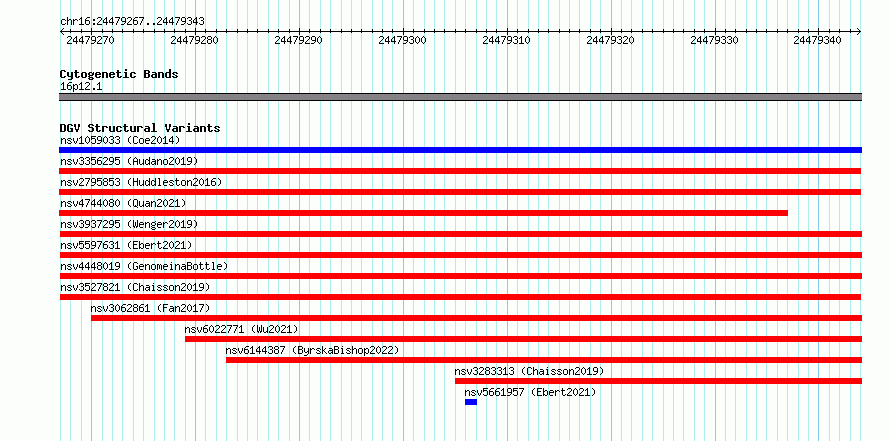Click ruler position 24479300
Screen dimensions: 890x441
(x=402, y=40)
